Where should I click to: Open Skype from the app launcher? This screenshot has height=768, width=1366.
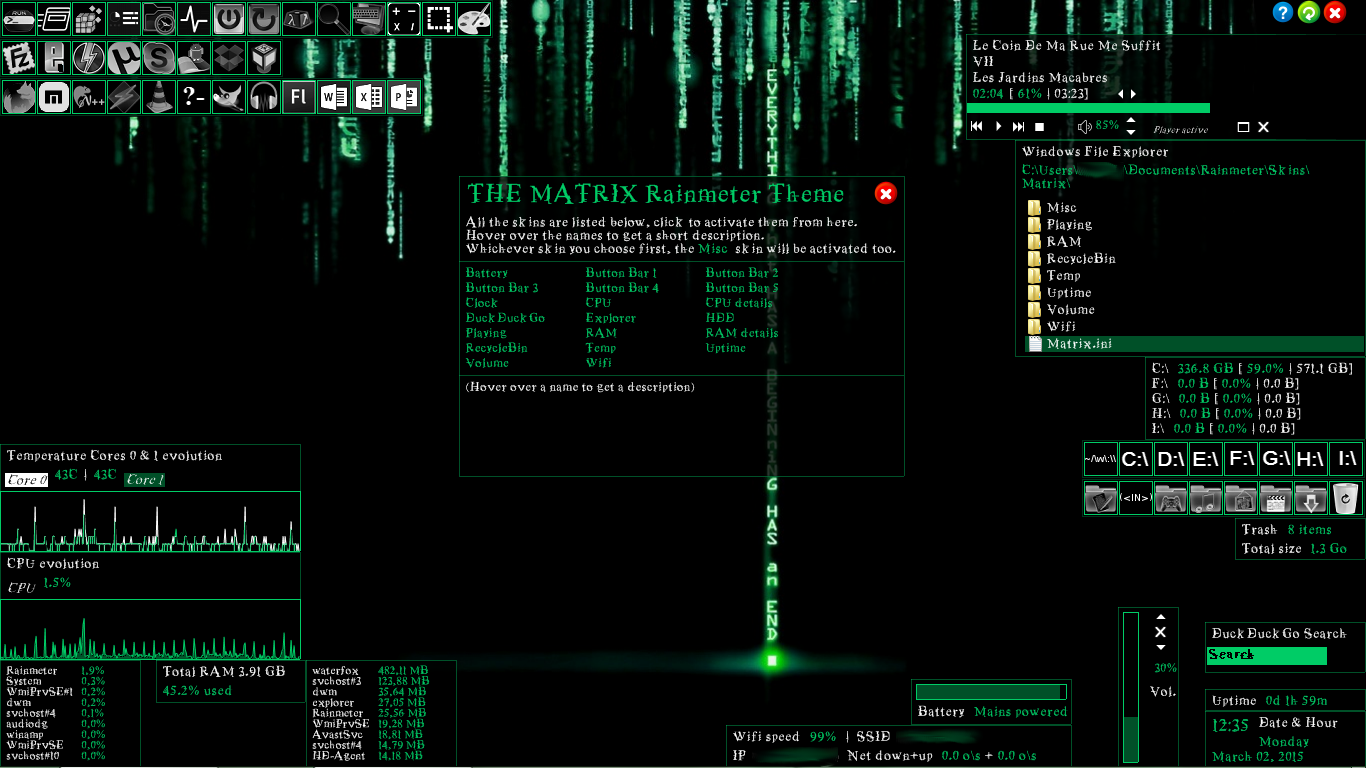click(x=158, y=57)
